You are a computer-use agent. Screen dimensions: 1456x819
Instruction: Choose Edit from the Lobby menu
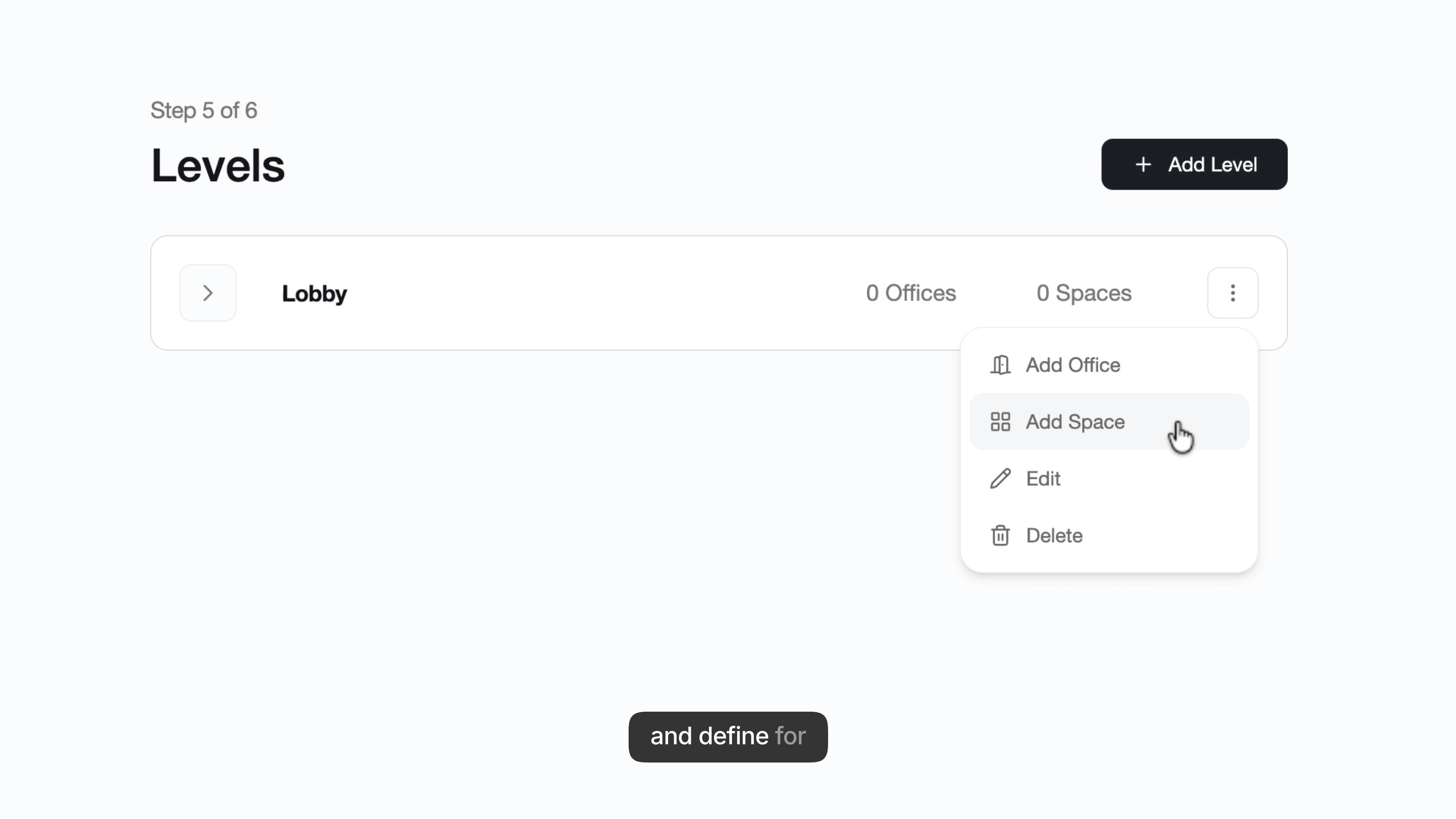pos(1109,478)
